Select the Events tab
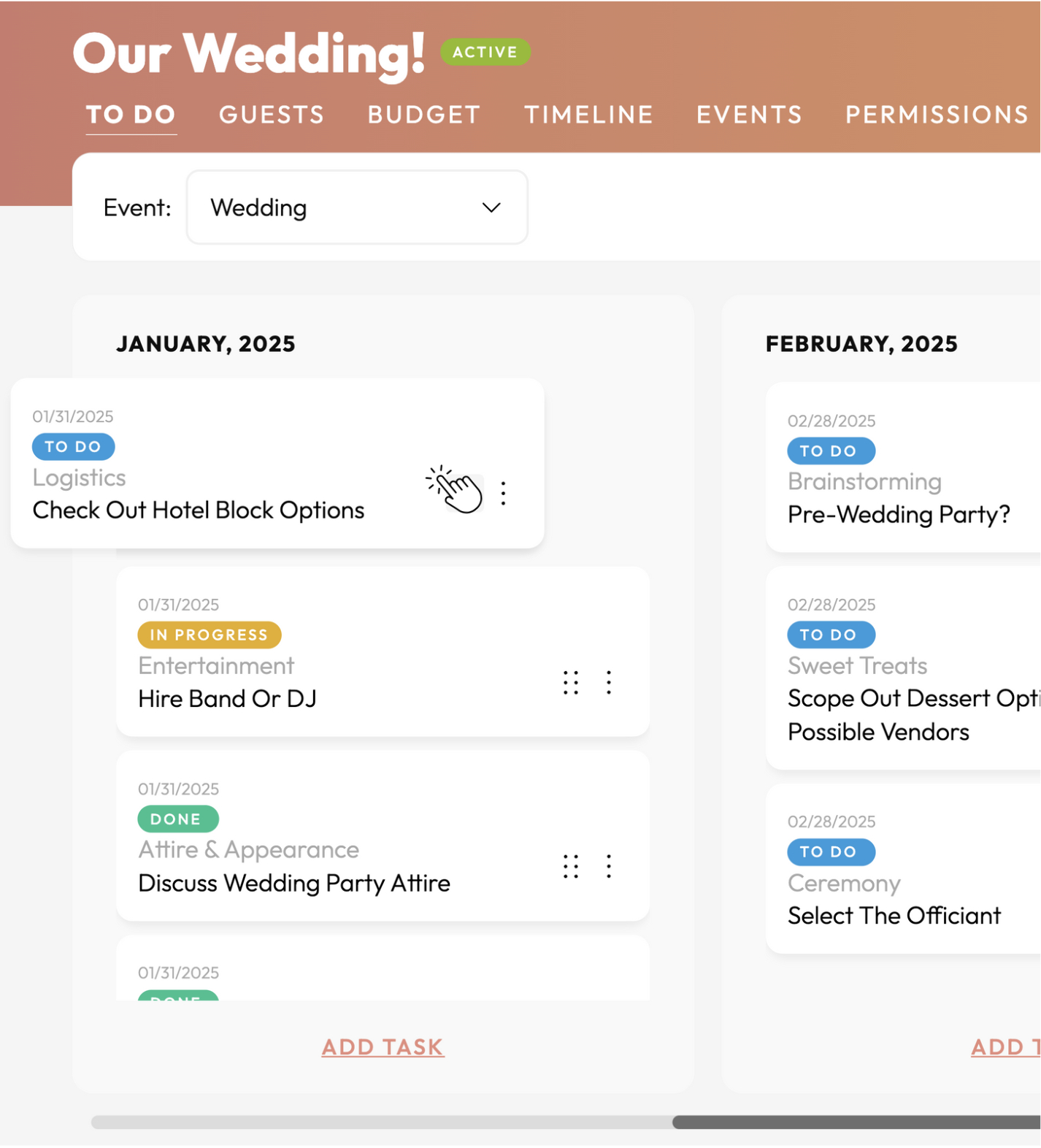1041x1148 pixels. coord(749,115)
